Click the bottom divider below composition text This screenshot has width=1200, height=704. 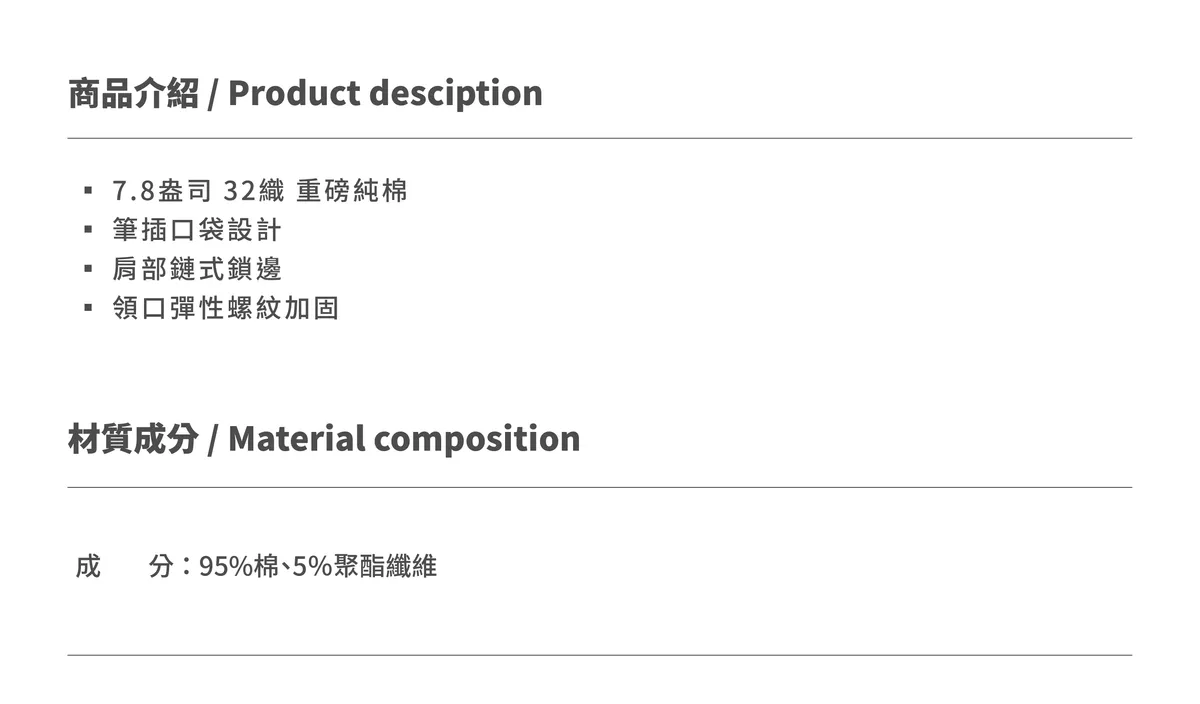pyautogui.click(x=600, y=655)
